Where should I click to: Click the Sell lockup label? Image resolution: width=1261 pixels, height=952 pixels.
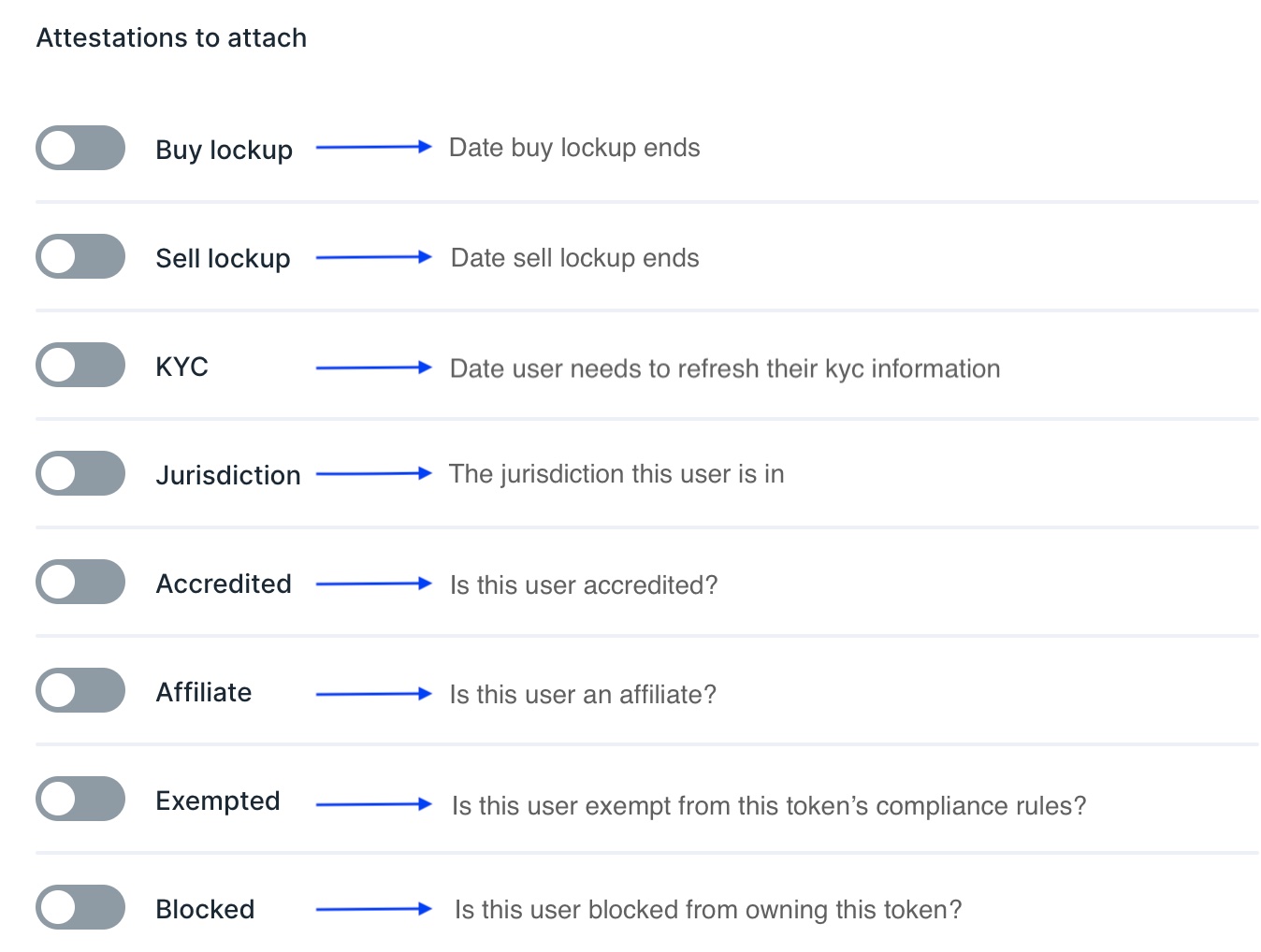pos(223,258)
